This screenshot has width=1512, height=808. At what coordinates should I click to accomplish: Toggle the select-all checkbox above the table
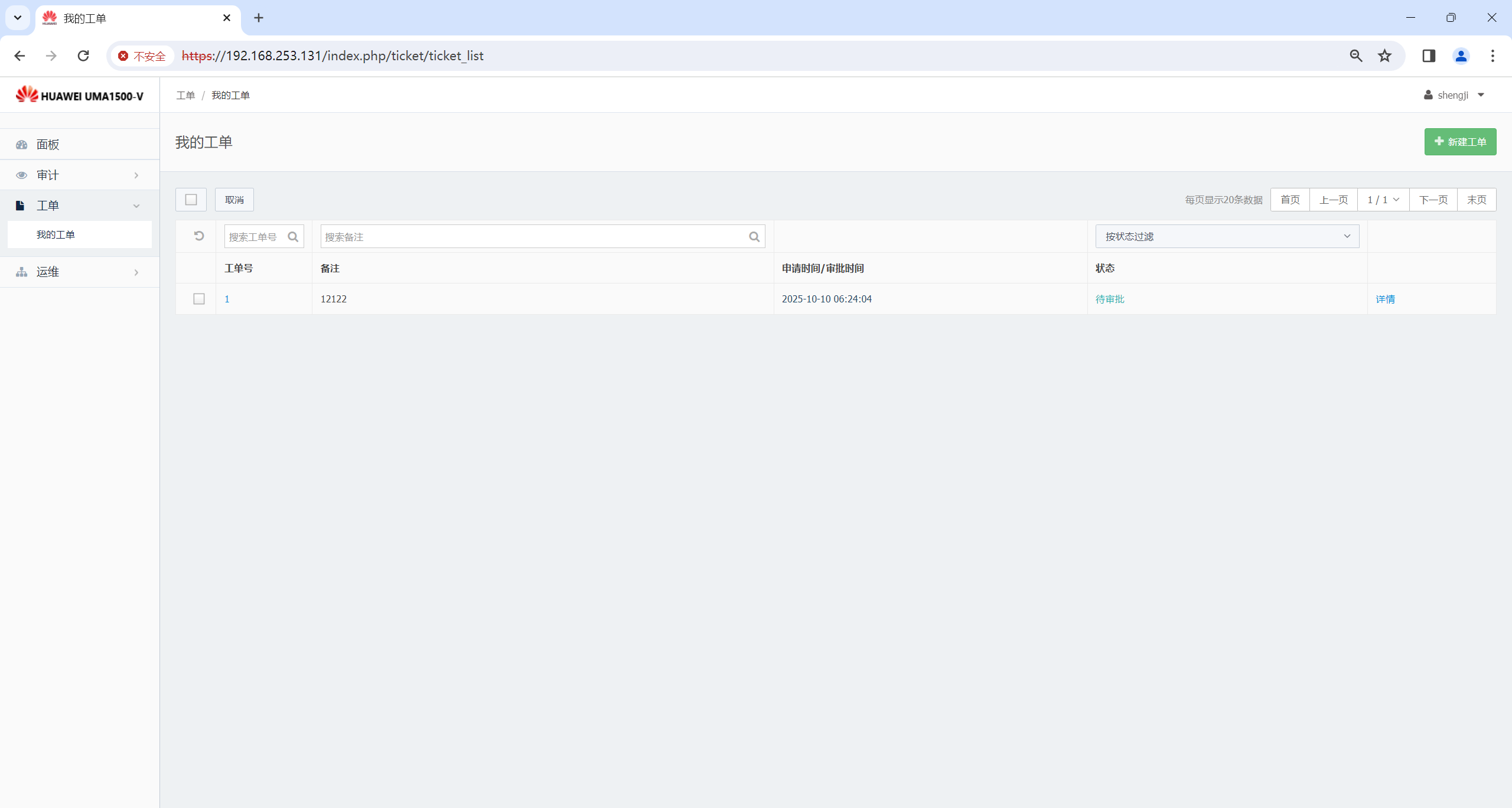pyautogui.click(x=191, y=200)
